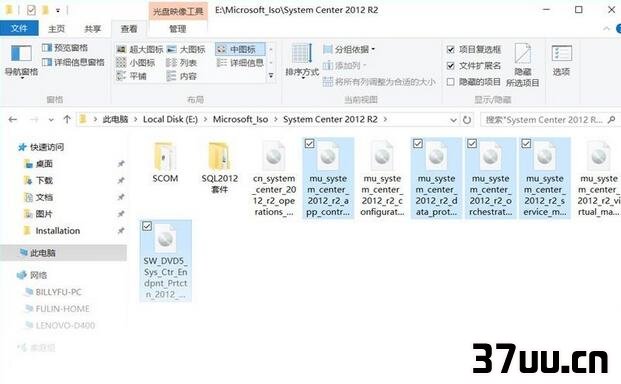This screenshot has width=621, height=384.
Task: Expand the layout gallery more arrow
Action: pyautogui.click(x=271, y=75)
